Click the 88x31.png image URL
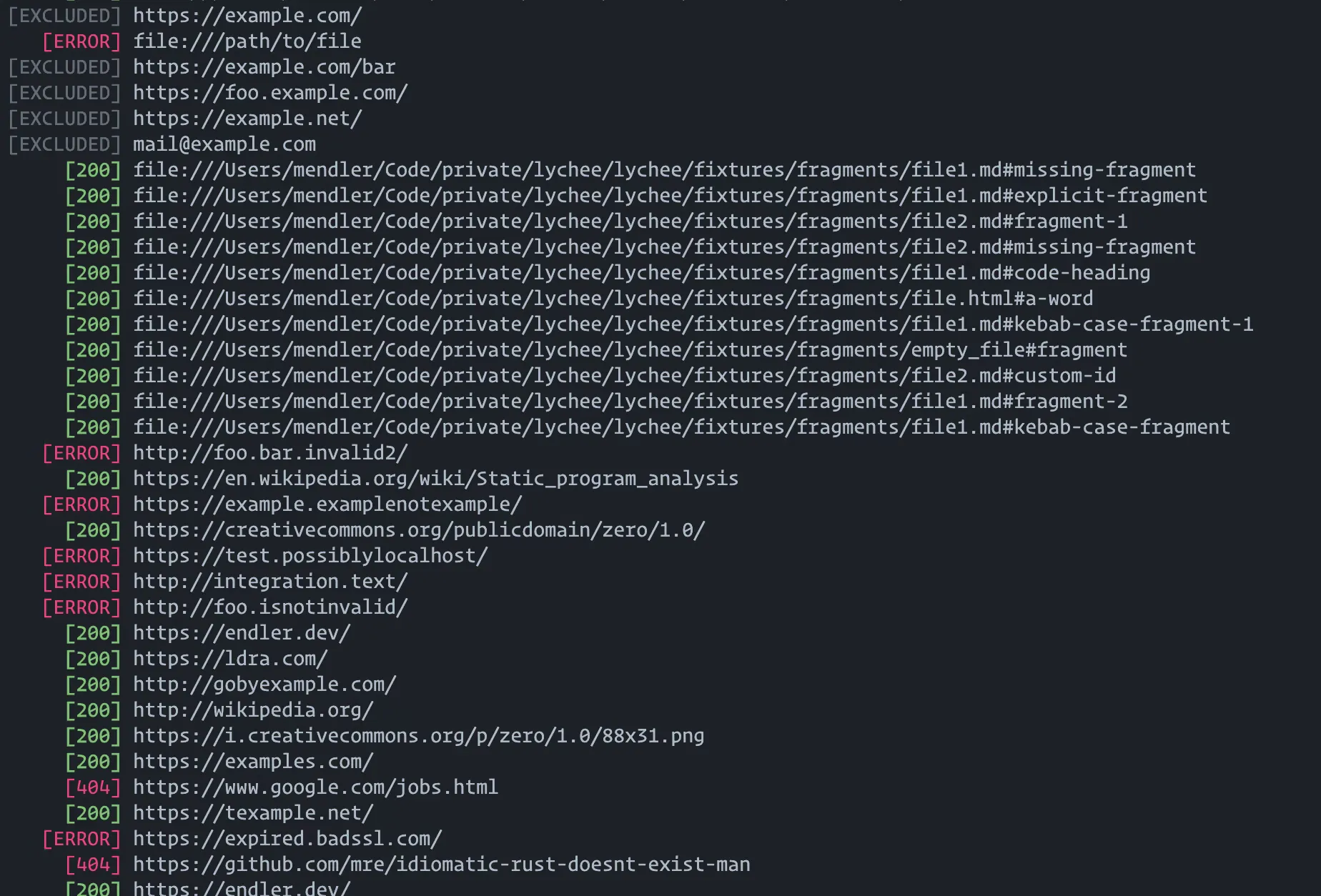The height and width of the screenshot is (896, 1321). (x=418, y=736)
